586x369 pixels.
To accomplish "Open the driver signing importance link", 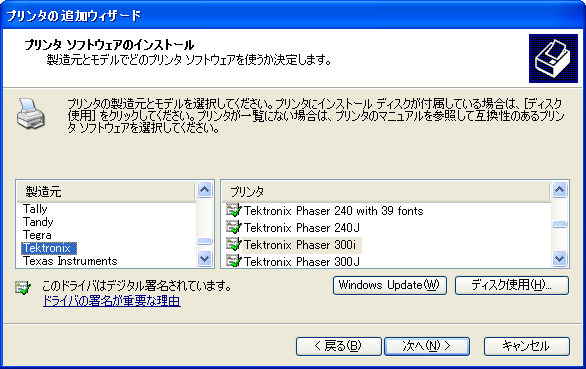I will [111, 301].
